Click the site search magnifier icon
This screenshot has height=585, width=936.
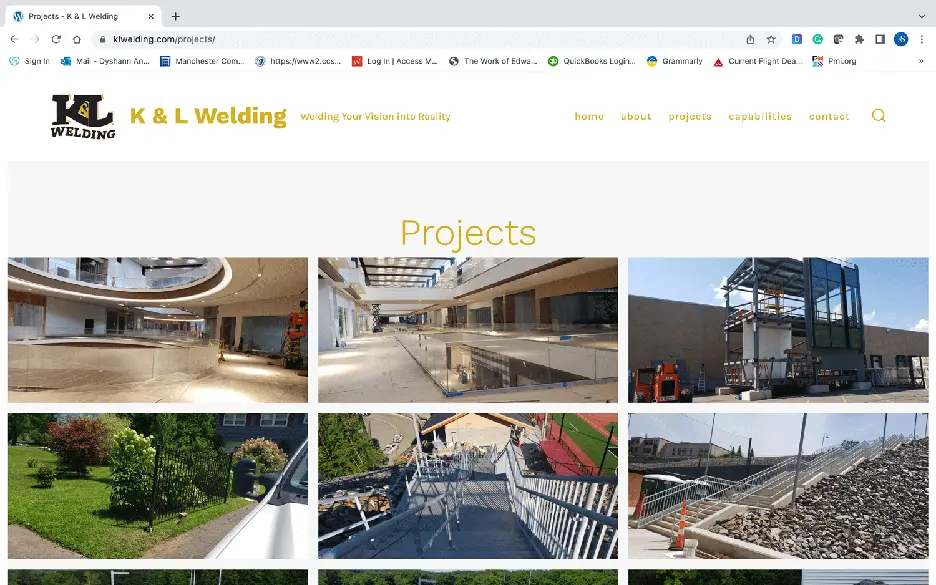878,116
